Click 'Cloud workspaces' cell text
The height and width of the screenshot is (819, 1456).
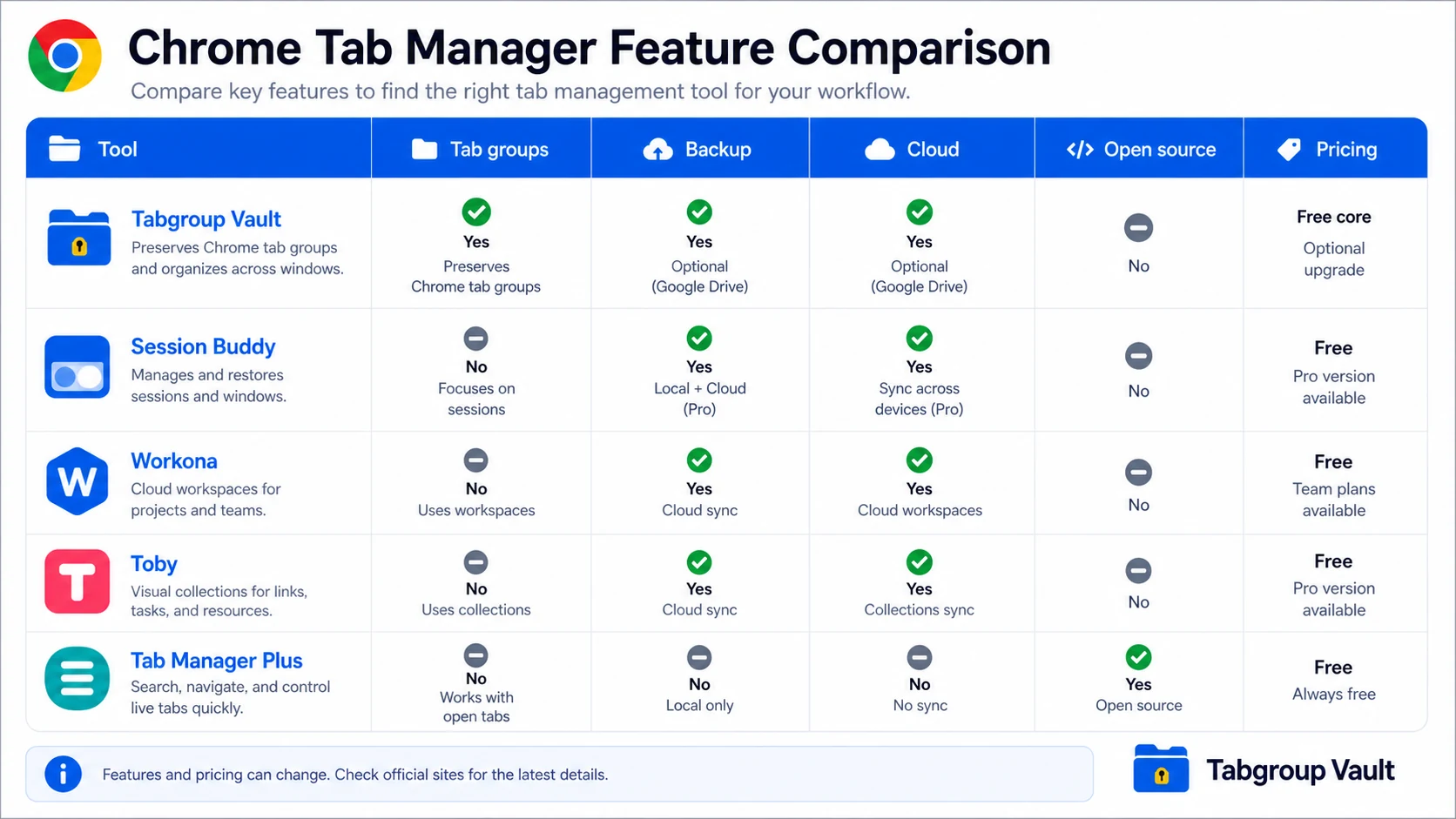920,510
